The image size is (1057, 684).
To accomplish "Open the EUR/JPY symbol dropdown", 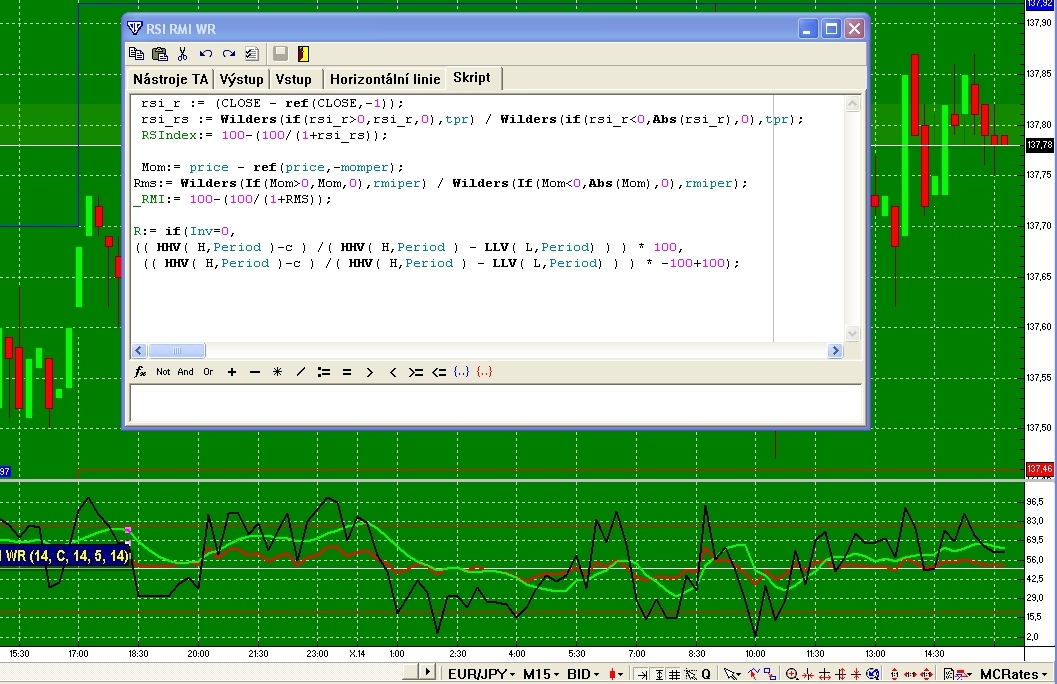I will click(479, 674).
